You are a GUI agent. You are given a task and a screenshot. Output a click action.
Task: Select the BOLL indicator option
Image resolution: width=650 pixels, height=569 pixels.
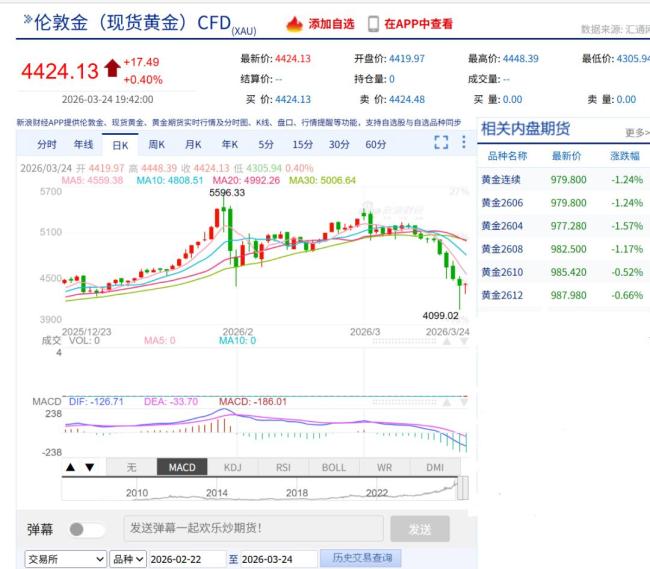tap(334, 467)
